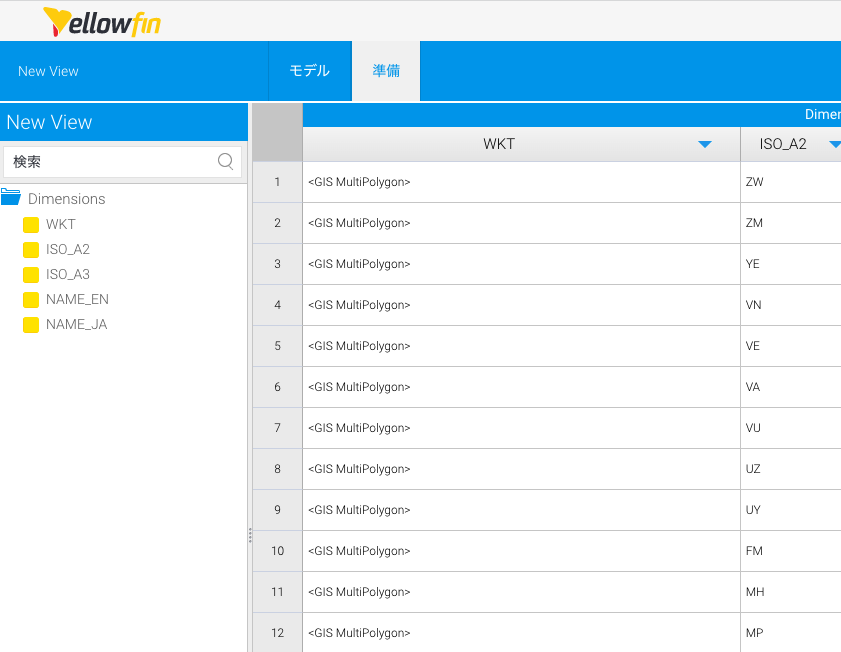The height and width of the screenshot is (652, 841).
Task: Switch to the モデル tab
Action: tap(309, 71)
